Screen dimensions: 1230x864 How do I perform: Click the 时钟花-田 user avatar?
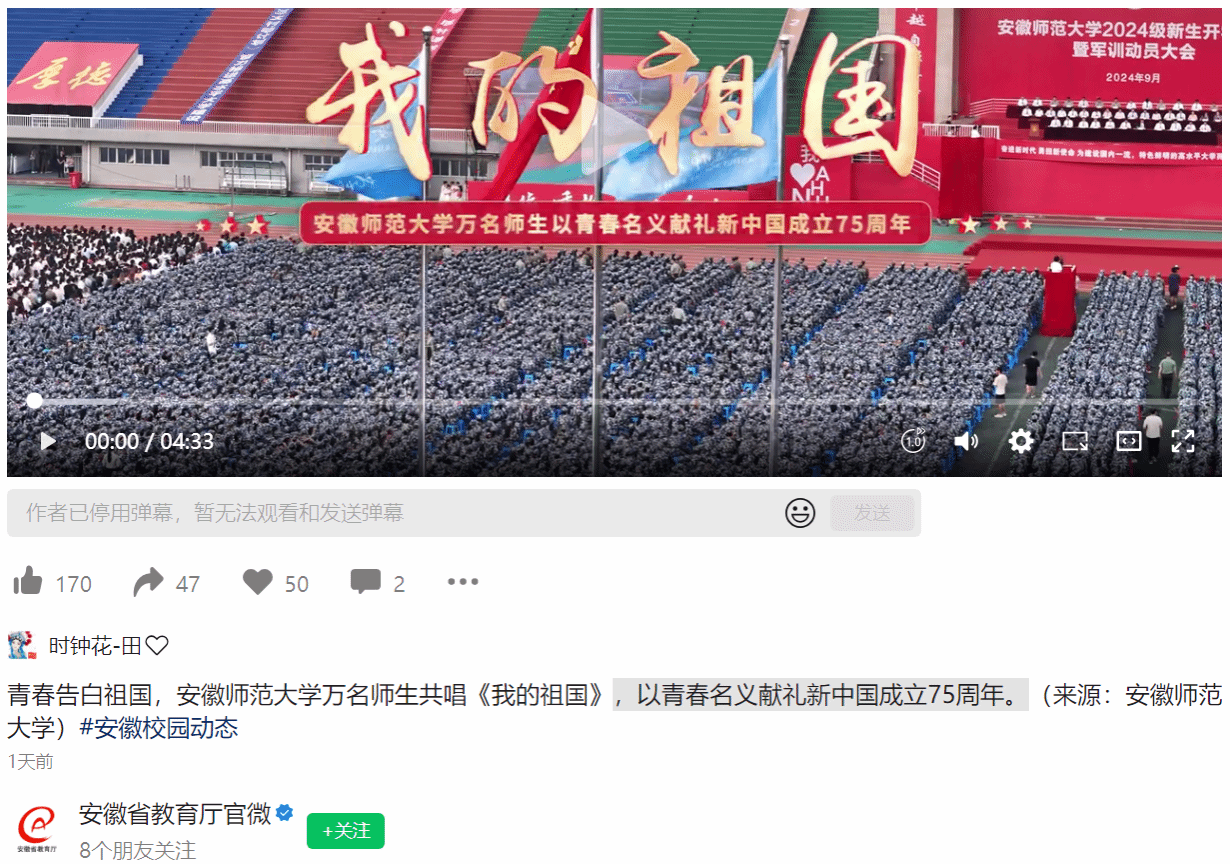coord(22,646)
